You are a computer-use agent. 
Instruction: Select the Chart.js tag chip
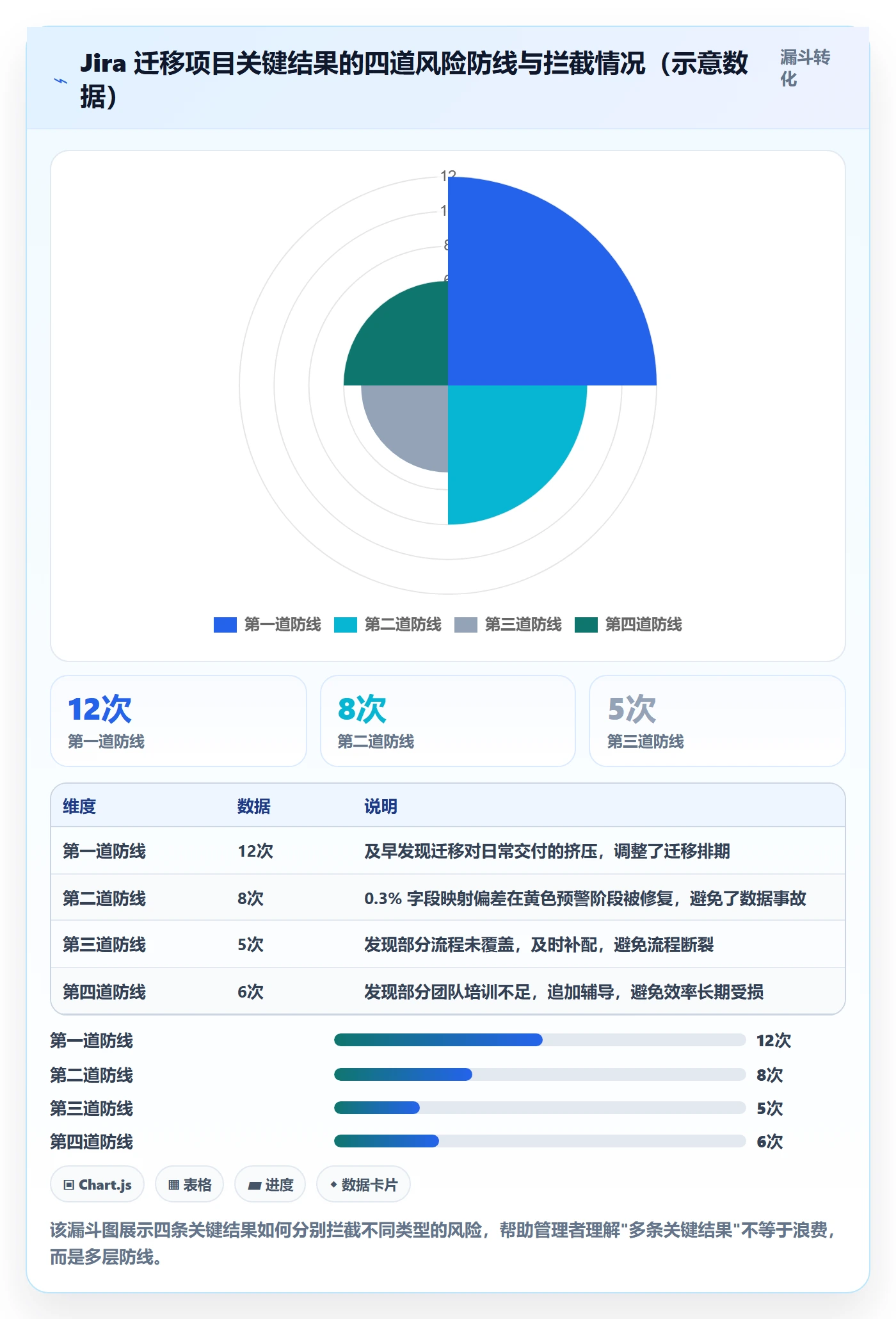[97, 1185]
